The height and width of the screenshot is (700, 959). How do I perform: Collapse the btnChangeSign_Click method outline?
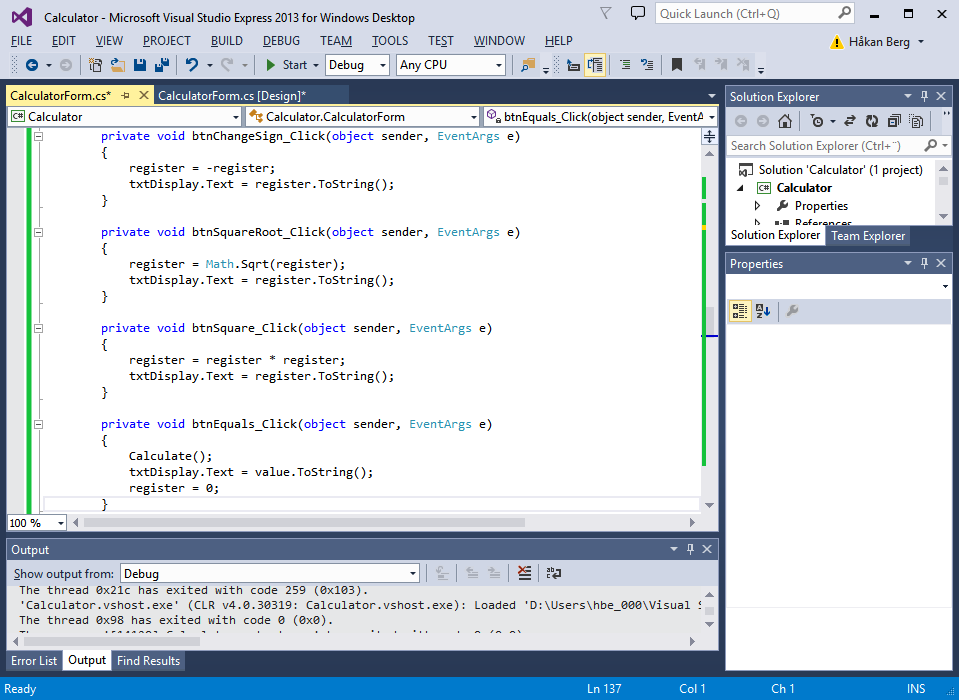39,136
